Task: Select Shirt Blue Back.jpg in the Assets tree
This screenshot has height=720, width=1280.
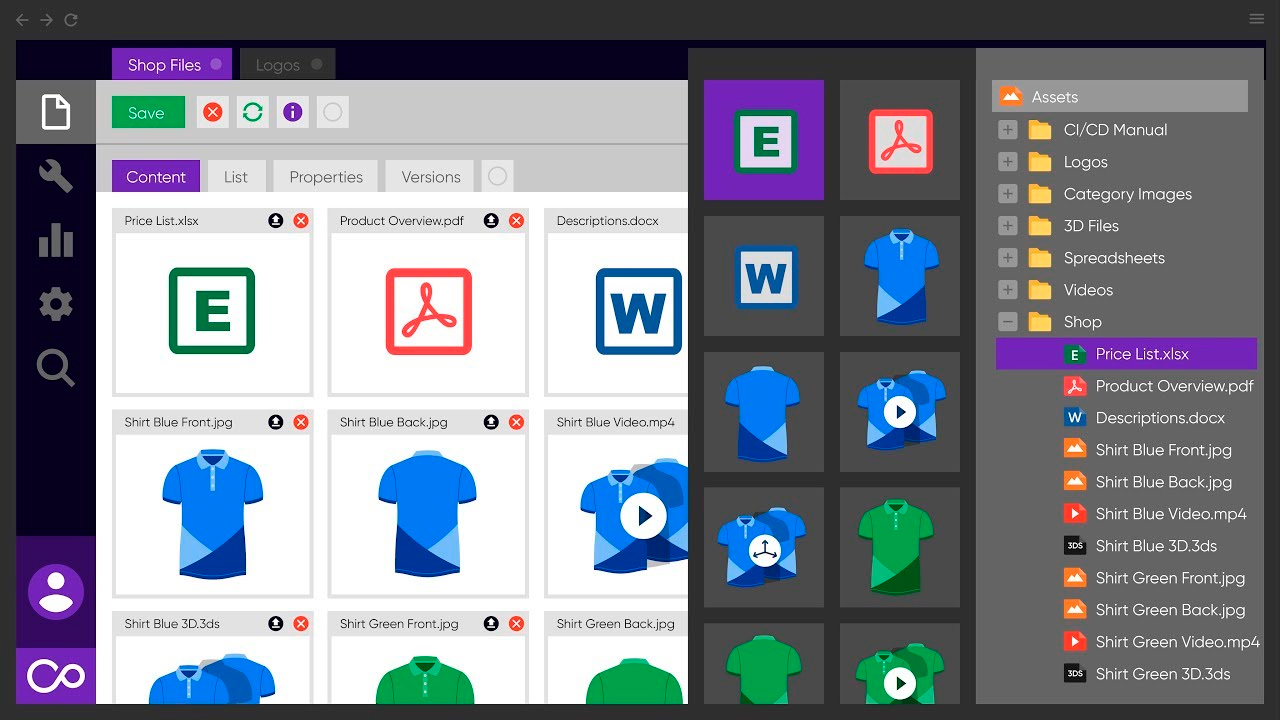Action: coord(1148,482)
